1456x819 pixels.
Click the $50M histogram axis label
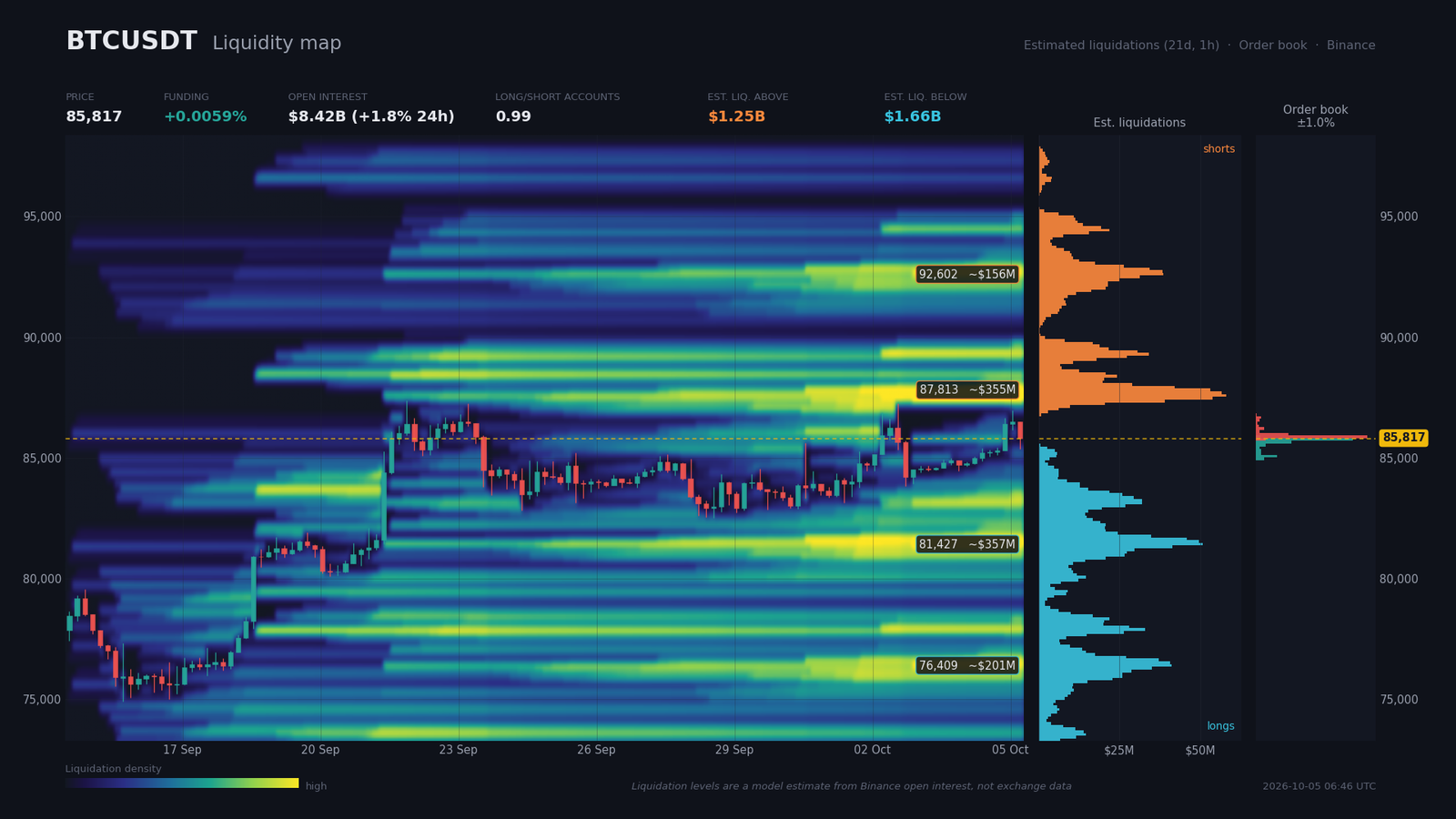coord(1199,751)
